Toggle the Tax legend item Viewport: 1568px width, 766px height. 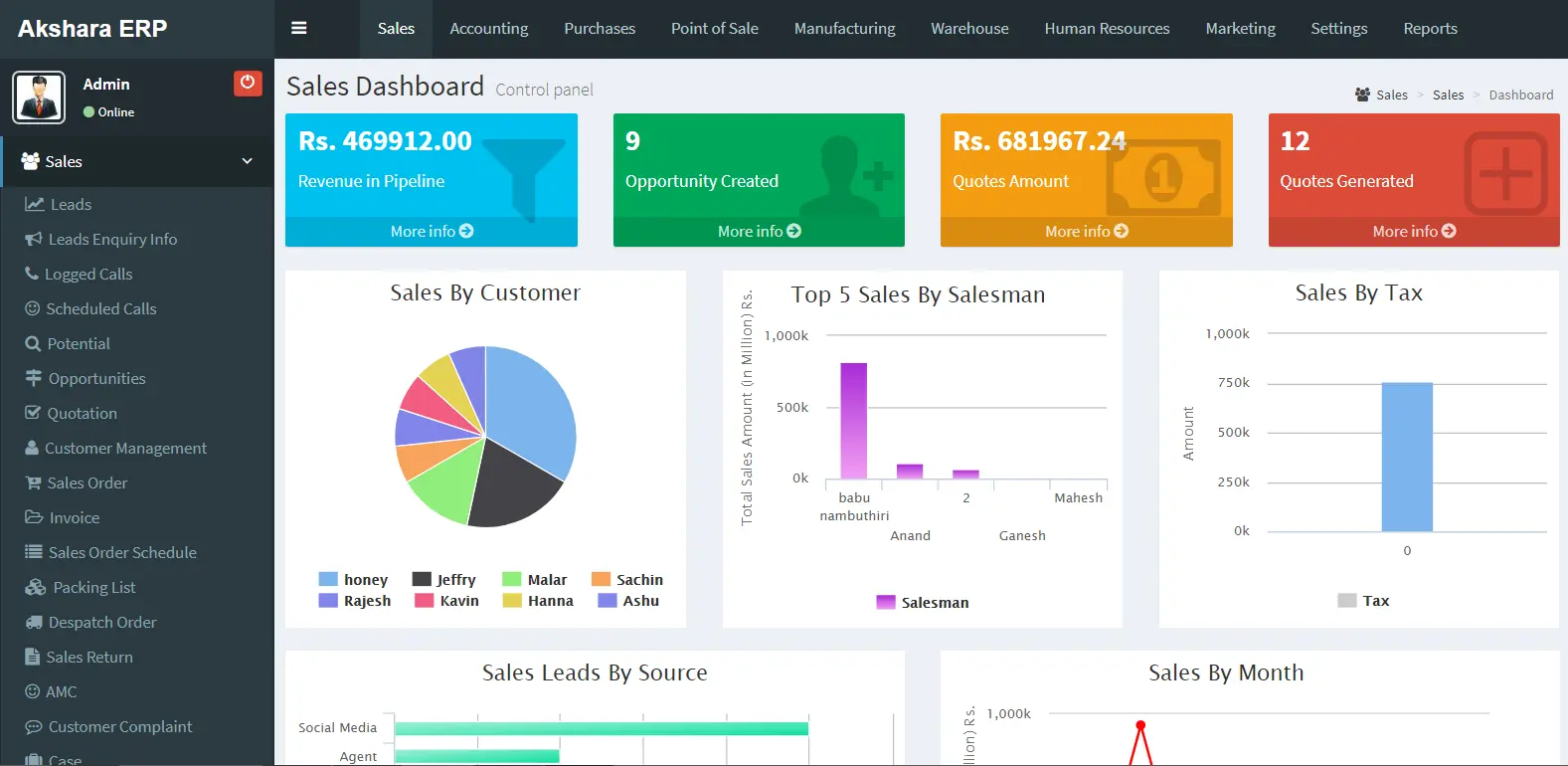pyautogui.click(x=1364, y=600)
